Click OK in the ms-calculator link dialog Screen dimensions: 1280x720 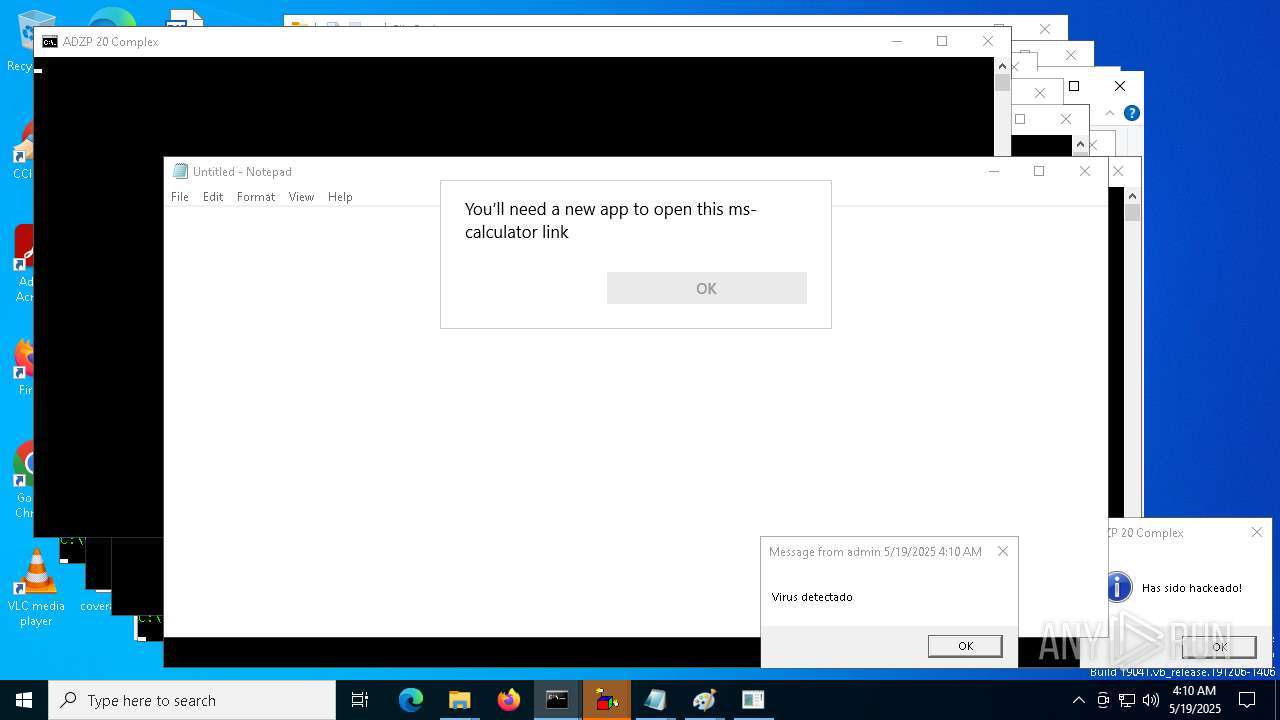click(706, 288)
